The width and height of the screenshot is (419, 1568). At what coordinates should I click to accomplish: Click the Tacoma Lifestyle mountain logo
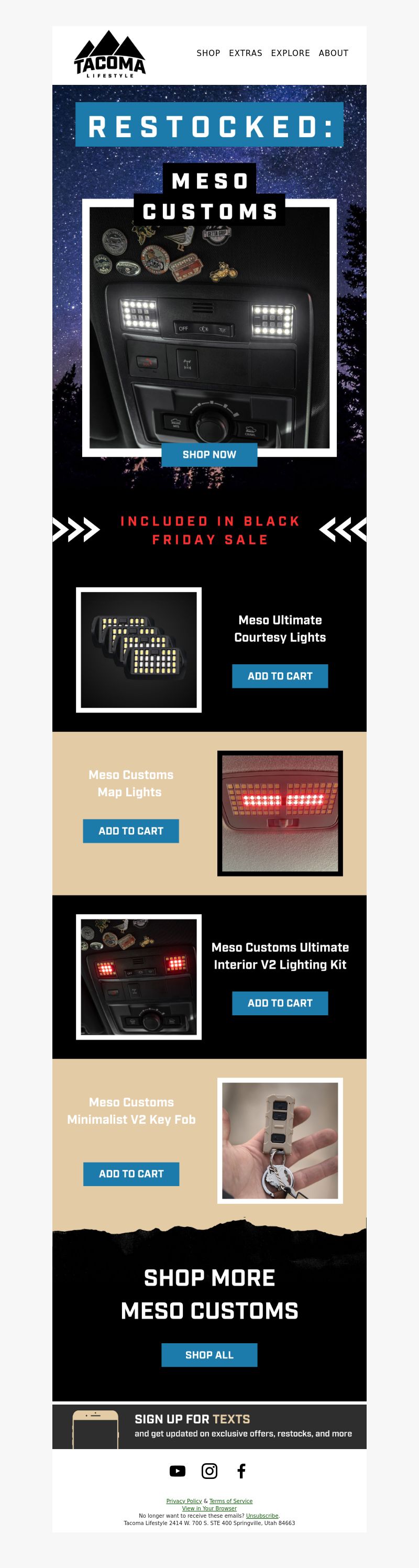(109, 54)
